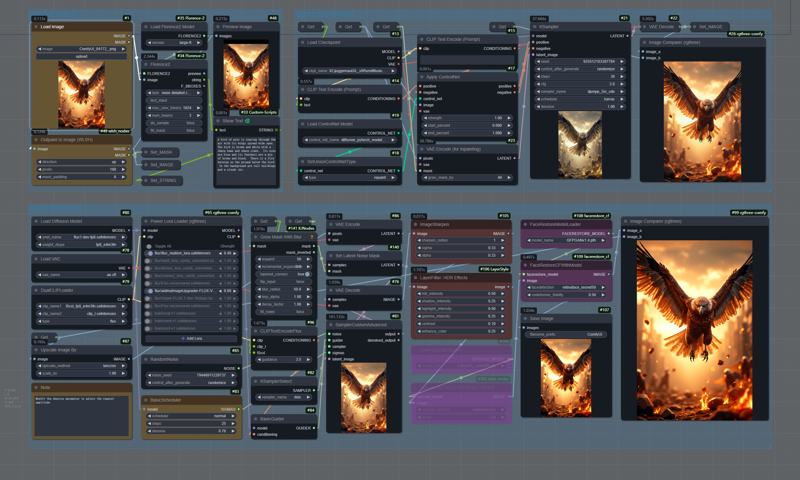This screenshot has width=800, height=480.
Task: Decrease the seed value with its left arrow in KSampler
Action: pos(538,61)
